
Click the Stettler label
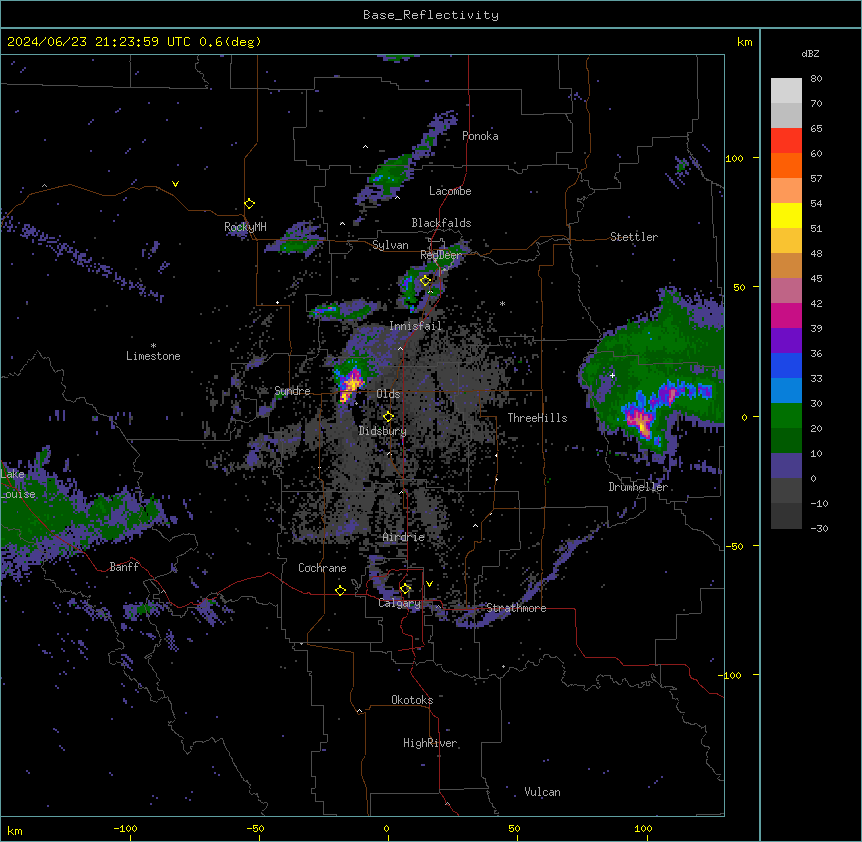tap(634, 237)
